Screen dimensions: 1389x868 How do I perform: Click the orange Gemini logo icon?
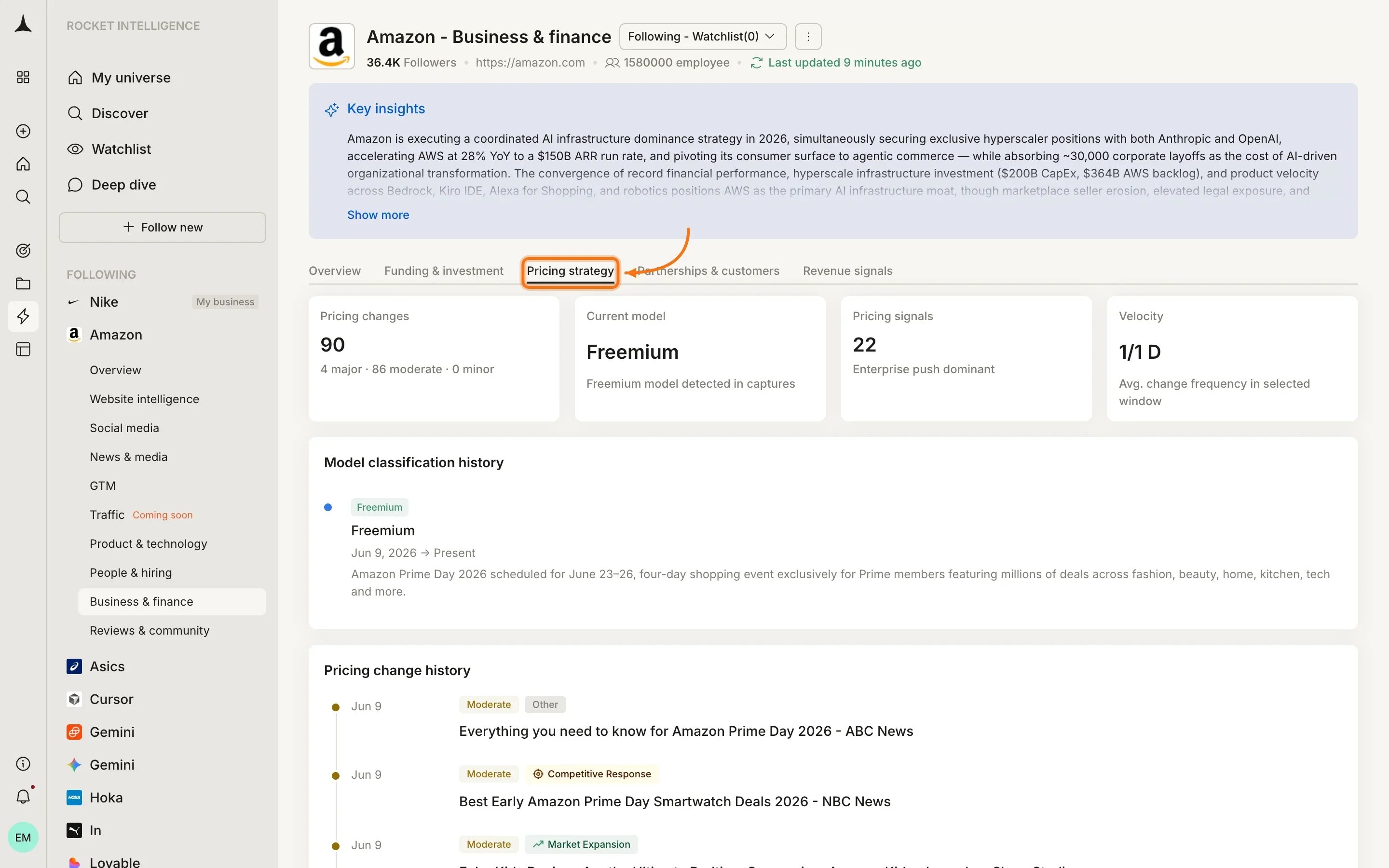pos(74,732)
